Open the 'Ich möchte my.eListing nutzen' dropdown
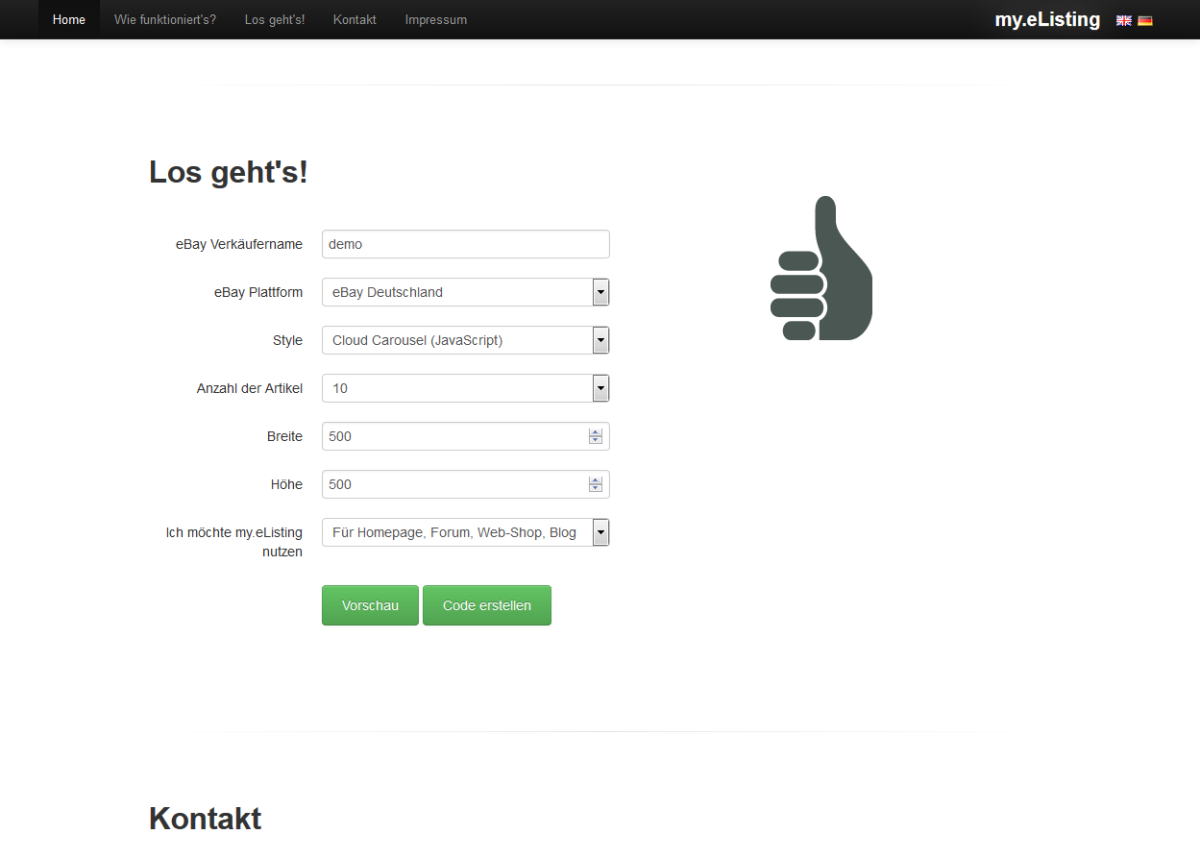1200x859 pixels. click(466, 532)
